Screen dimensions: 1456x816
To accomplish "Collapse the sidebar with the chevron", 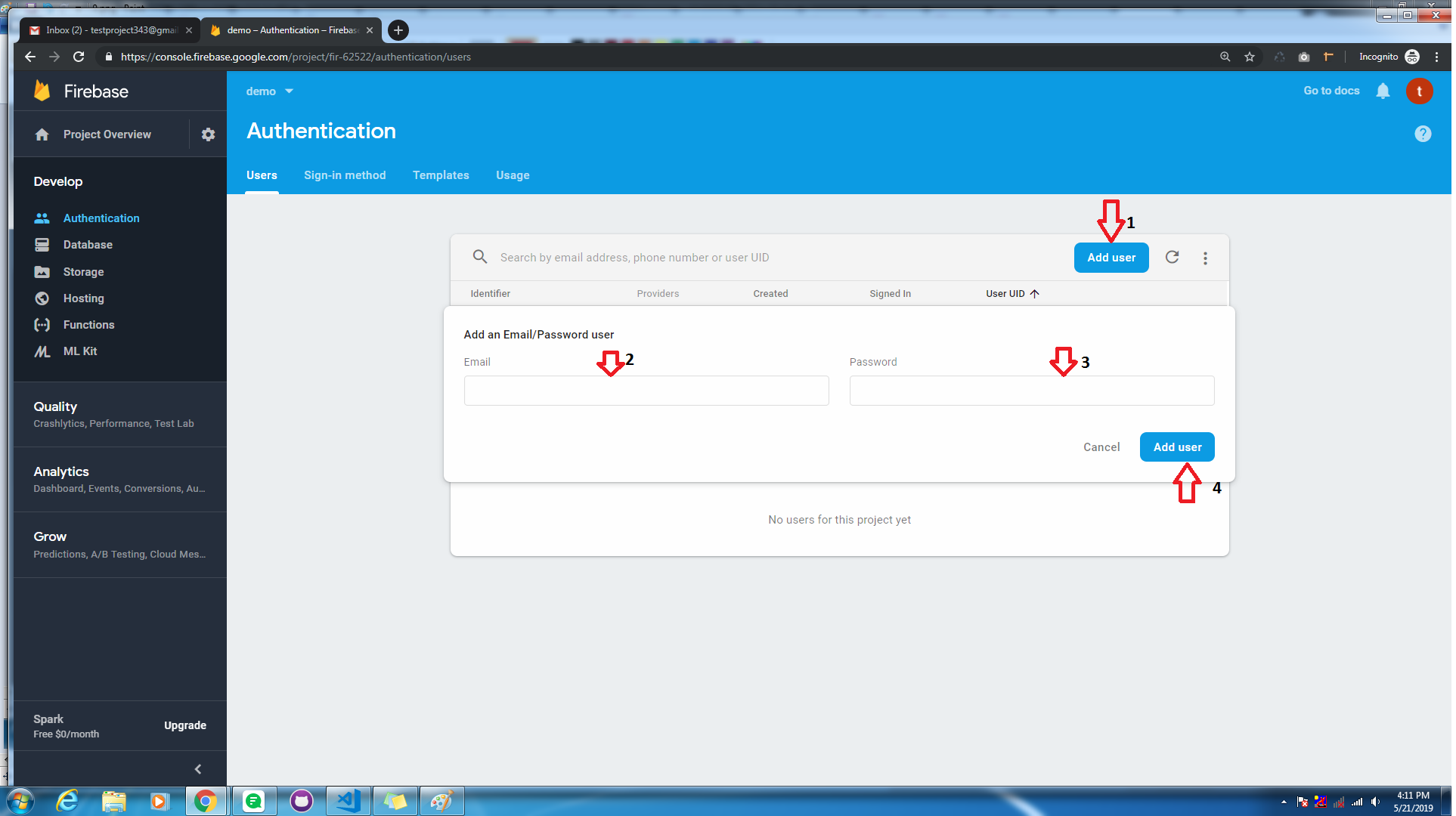I will click(198, 769).
